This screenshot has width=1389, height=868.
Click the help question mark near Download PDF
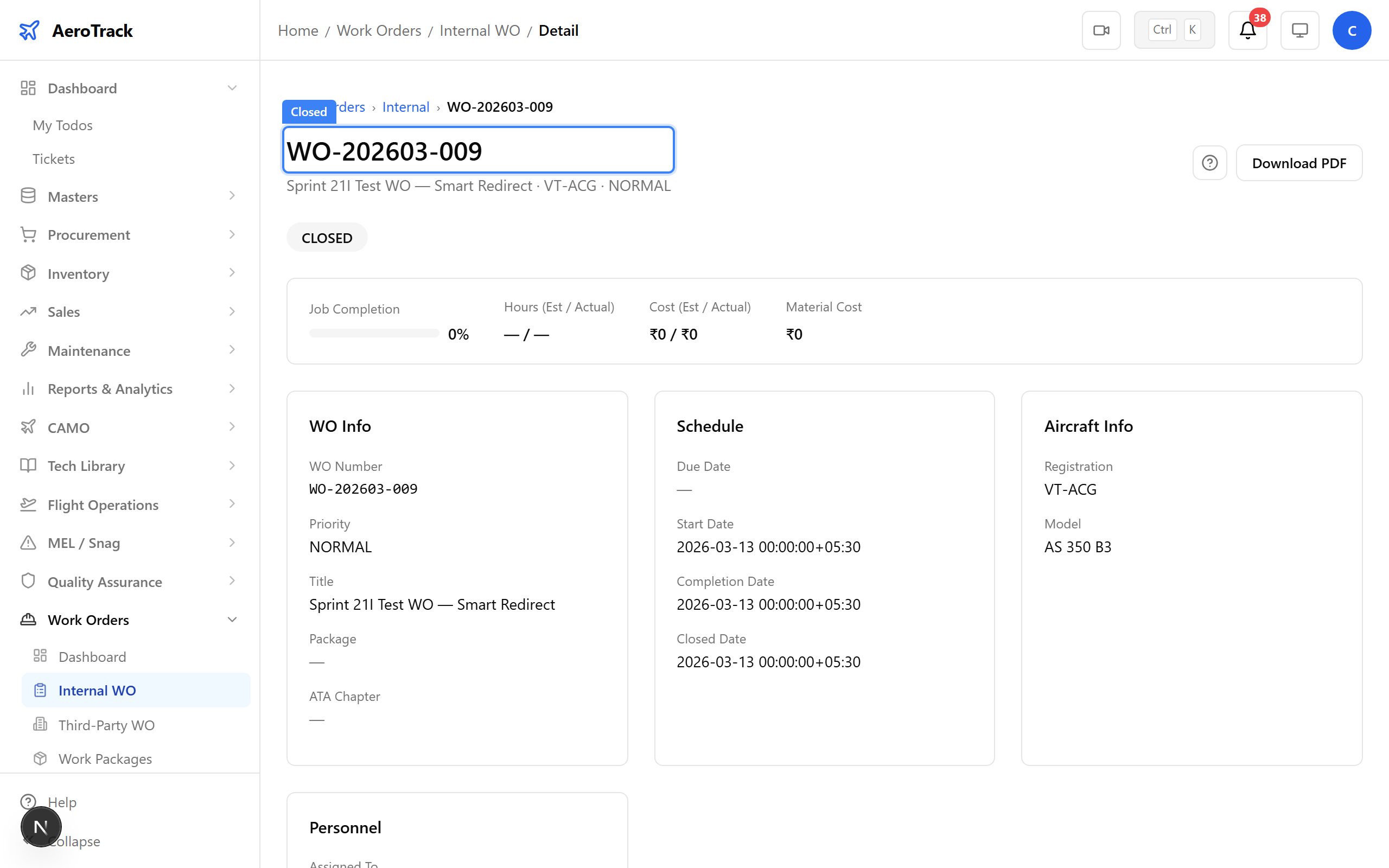click(1210, 163)
